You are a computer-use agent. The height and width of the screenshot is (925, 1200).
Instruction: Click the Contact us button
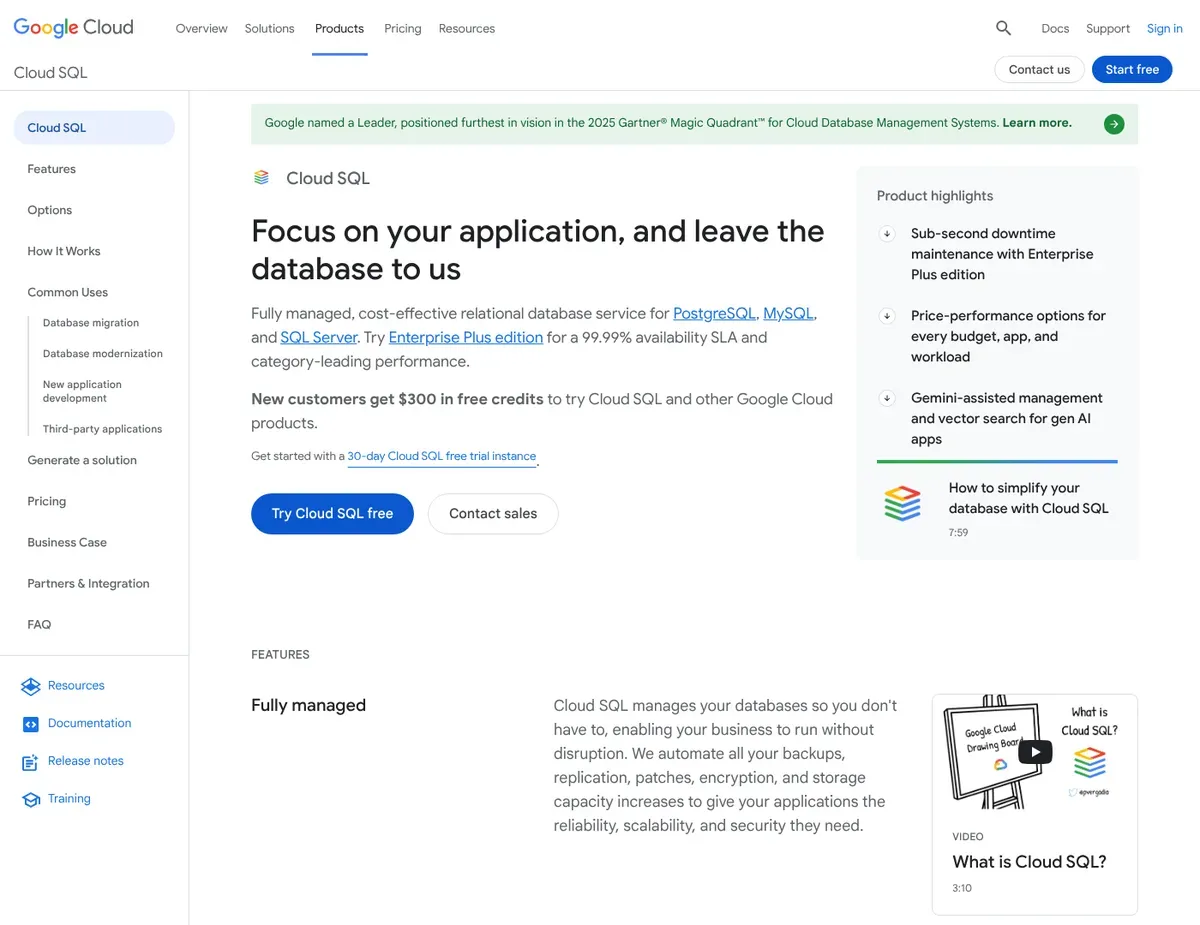(1039, 69)
